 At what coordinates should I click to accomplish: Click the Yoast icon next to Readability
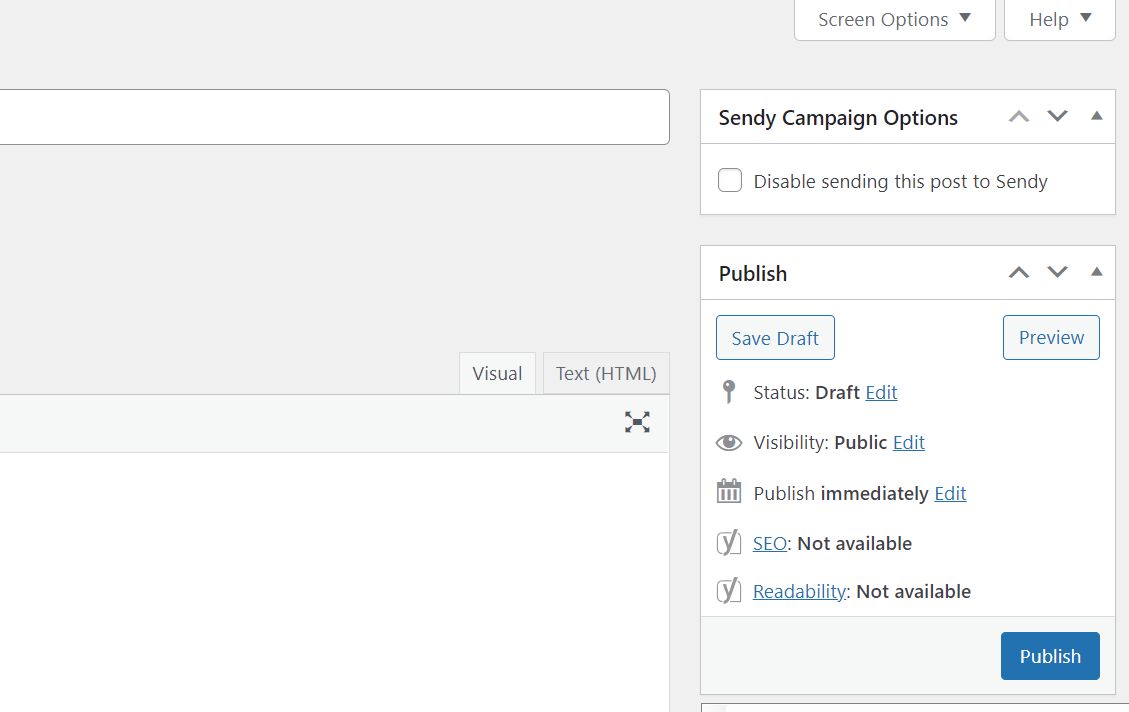click(729, 591)
